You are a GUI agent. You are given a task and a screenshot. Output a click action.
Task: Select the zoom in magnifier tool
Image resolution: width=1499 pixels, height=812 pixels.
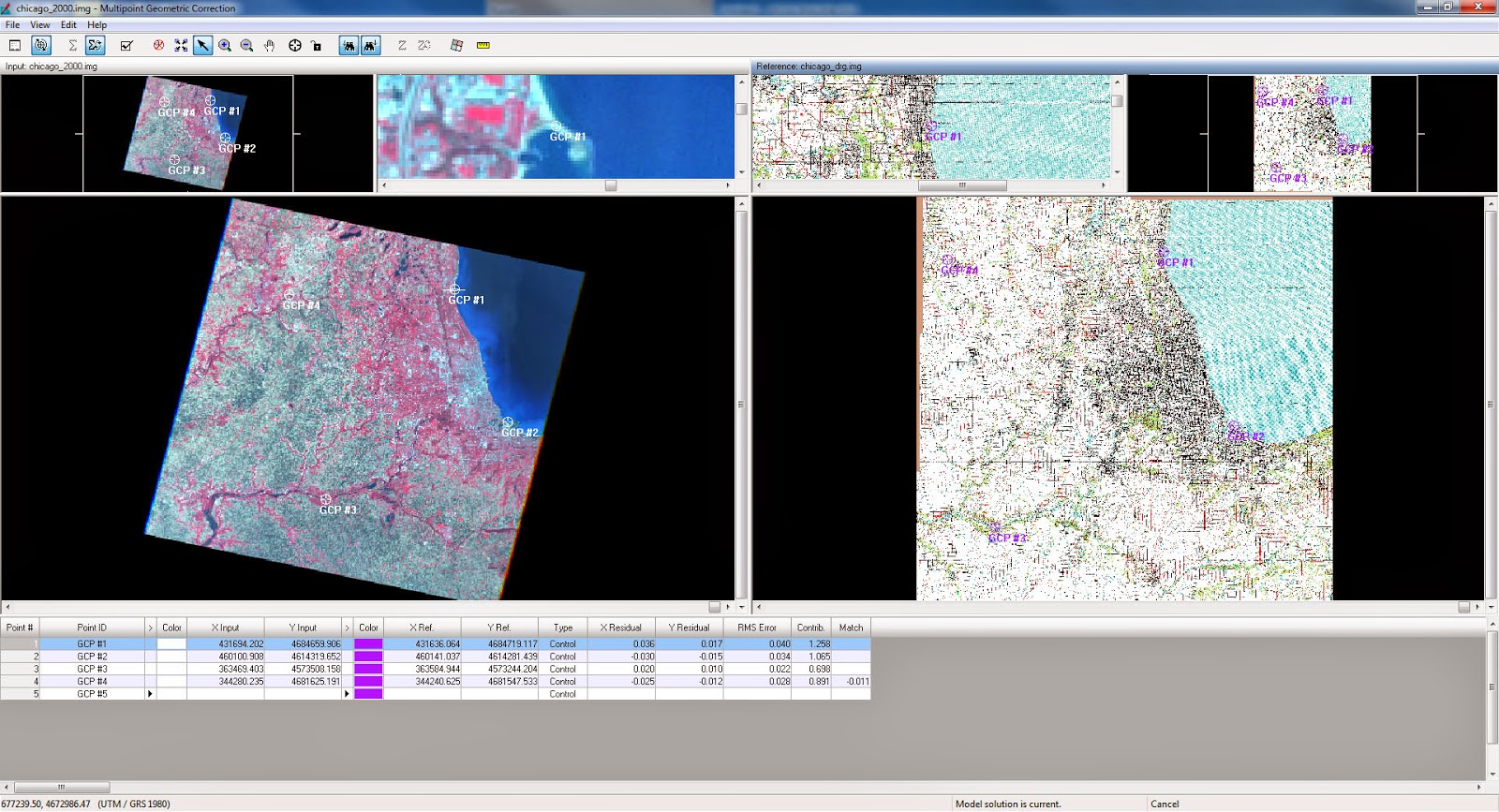(x=225, y=45)
